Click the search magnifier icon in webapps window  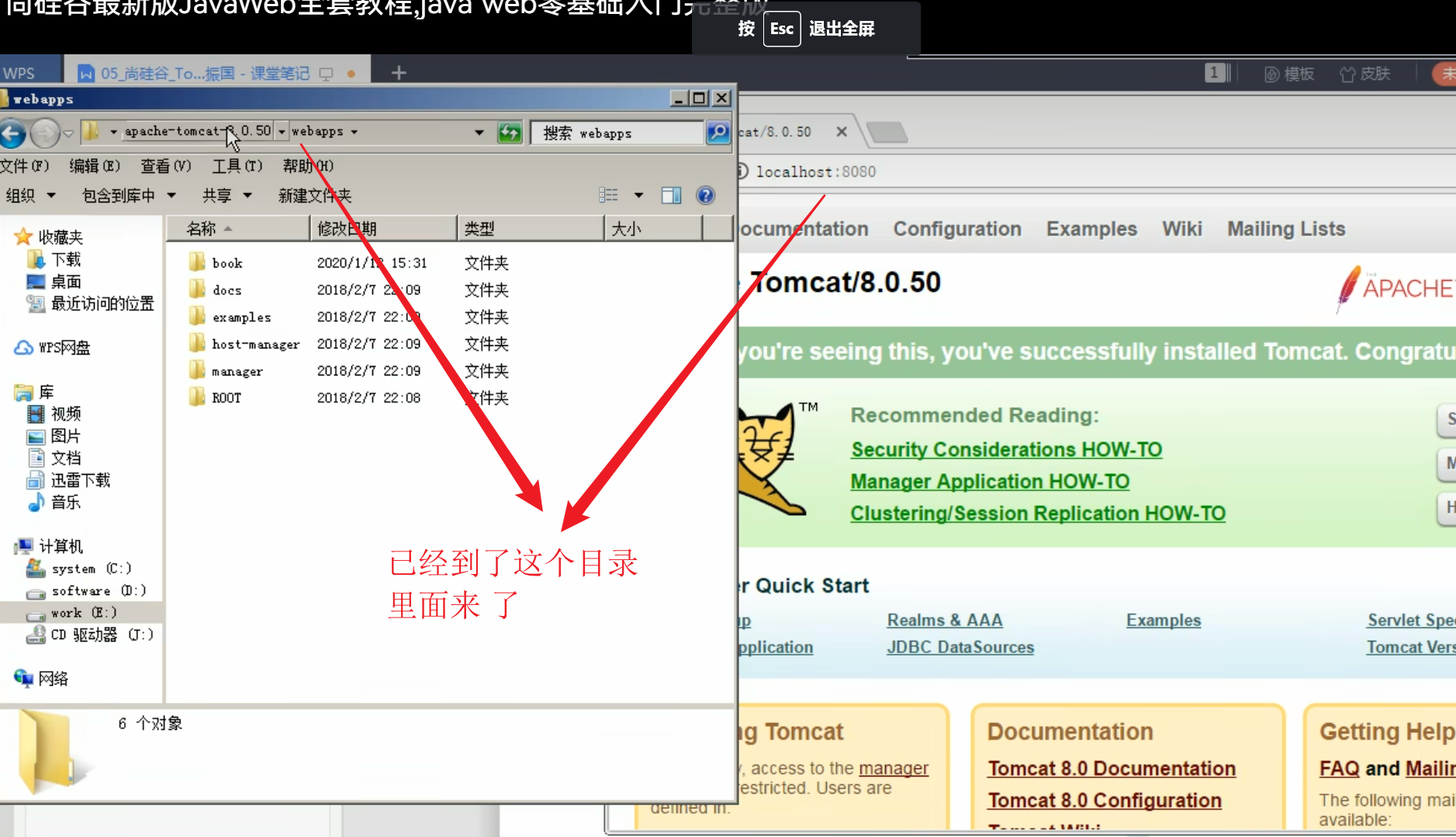tap(718, 133)
